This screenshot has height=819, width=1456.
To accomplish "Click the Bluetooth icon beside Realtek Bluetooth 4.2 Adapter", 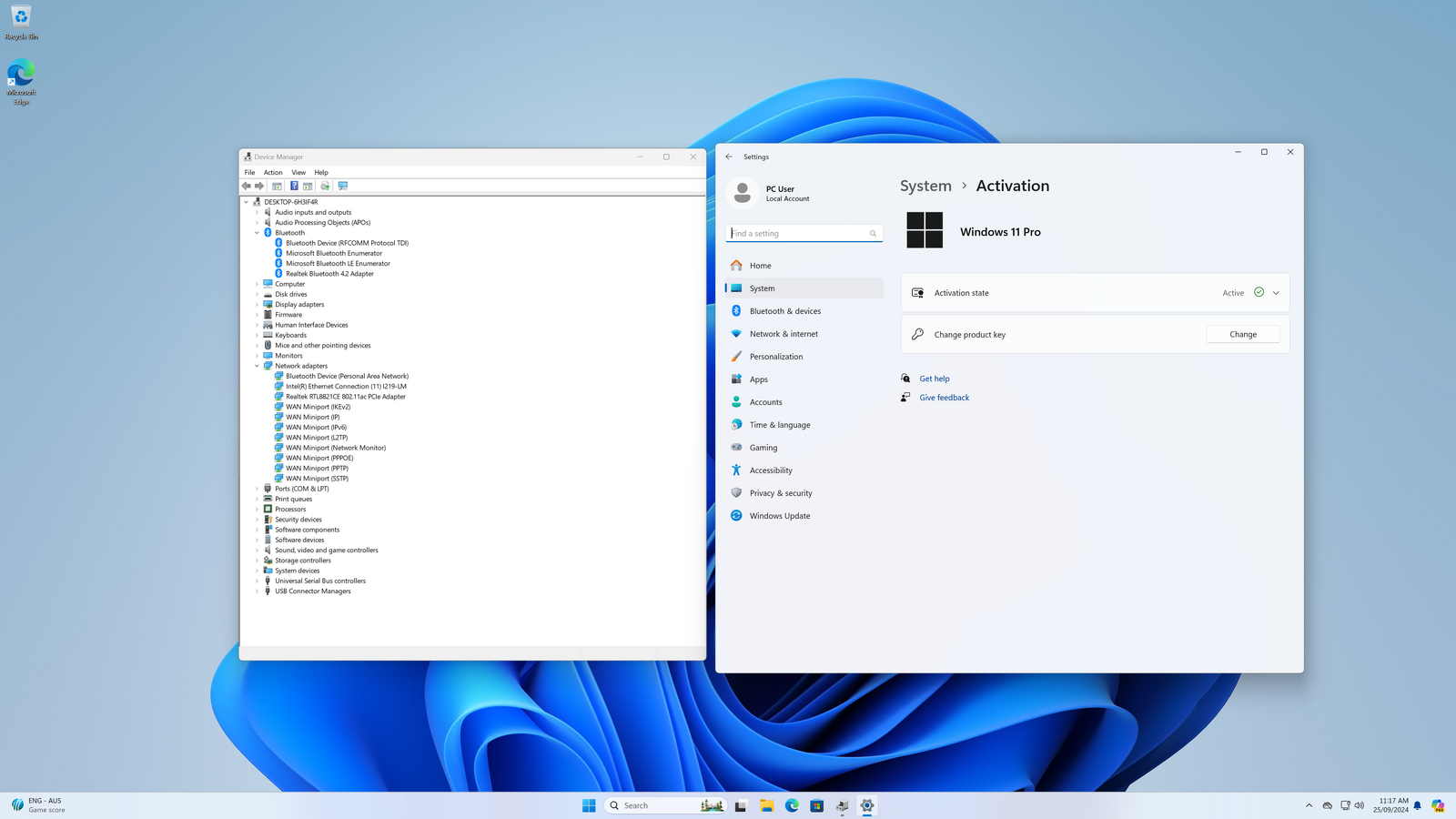I will (x=278, y=273).
